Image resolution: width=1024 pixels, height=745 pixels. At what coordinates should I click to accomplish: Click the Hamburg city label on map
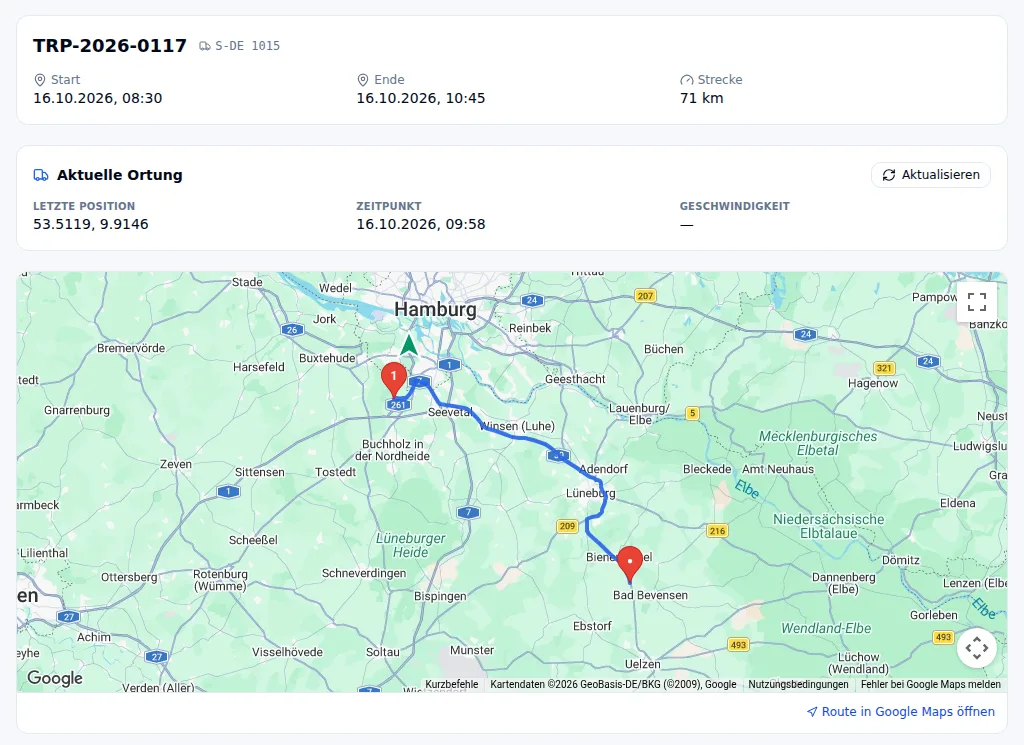tap(435, 309)
